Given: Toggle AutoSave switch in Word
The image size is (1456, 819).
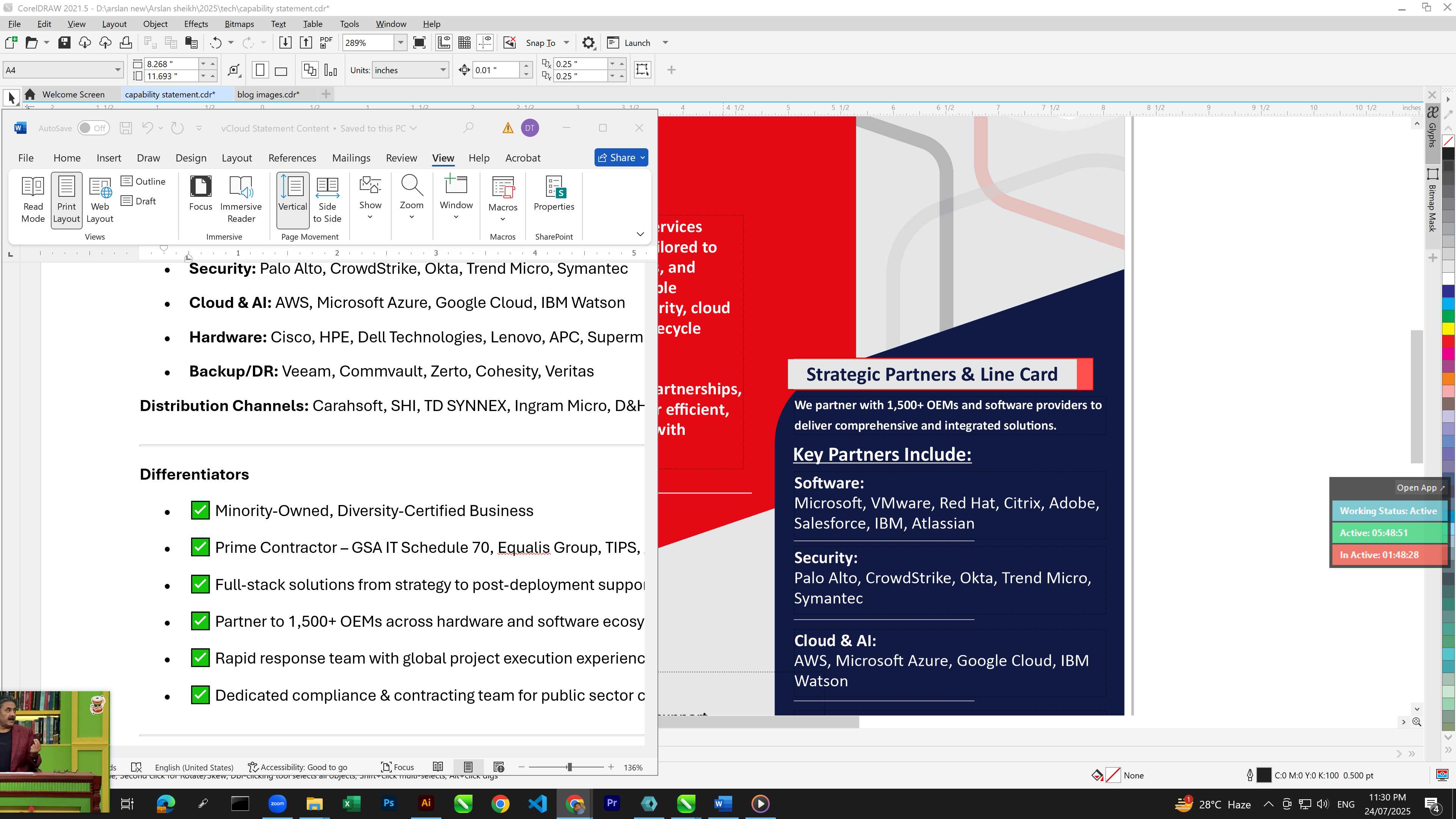Looking at the screenshot, I should click(x=93, y=128).
